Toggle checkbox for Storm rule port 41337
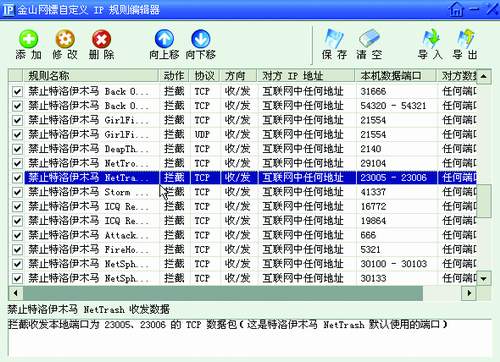This screenshot has height=362, width=500. [x=17, y=192]
